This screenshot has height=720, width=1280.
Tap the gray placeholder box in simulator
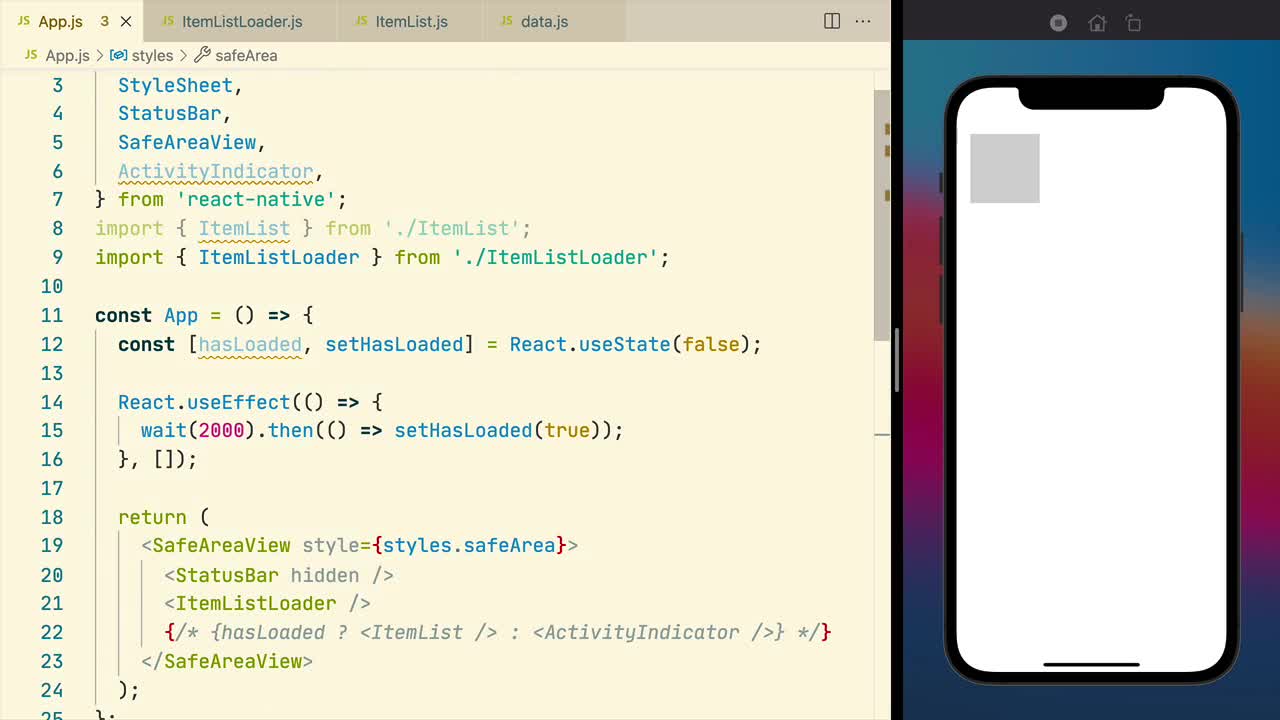[x=1004, y=168]
